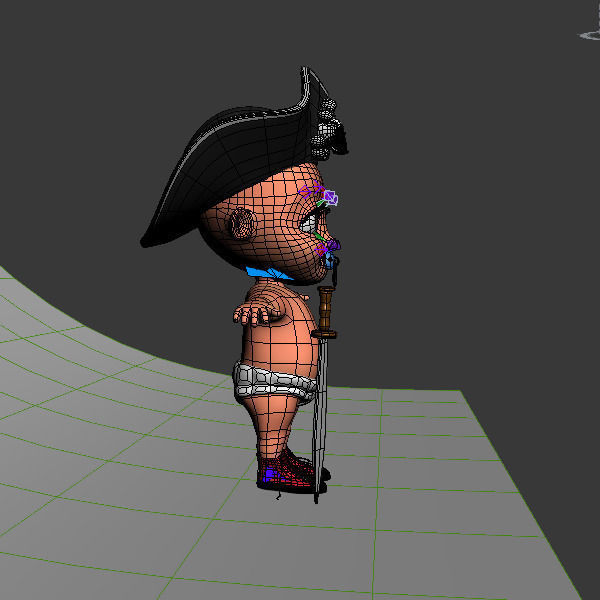Select the blue pacifier in the mouth
This screenshot has height=600, width=600.
click(330, 261)
